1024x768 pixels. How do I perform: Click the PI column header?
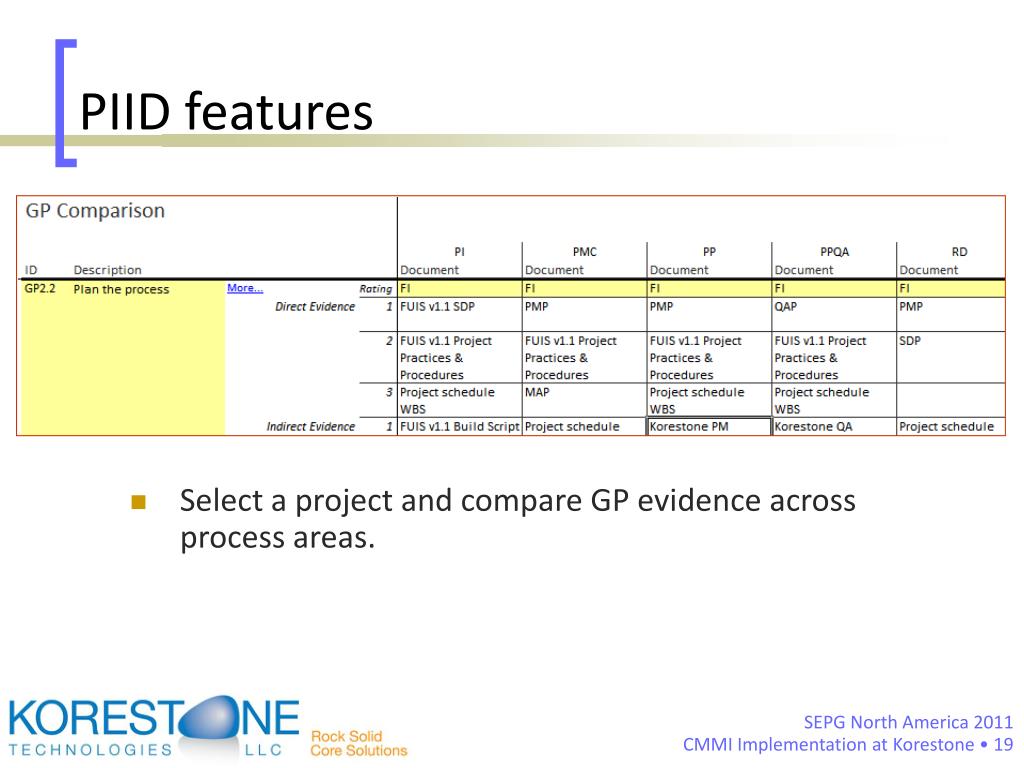click(x=459, y=252)
